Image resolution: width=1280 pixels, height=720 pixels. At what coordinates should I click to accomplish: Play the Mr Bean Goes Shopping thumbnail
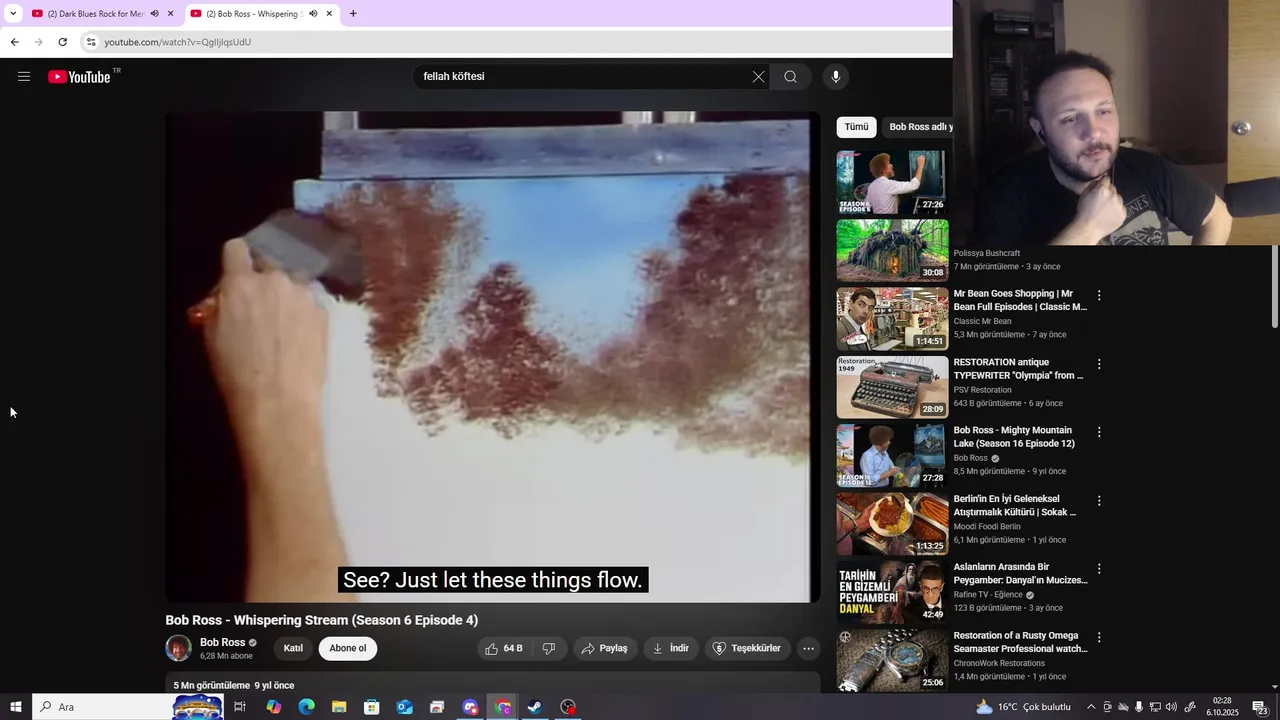pos(892,318)
